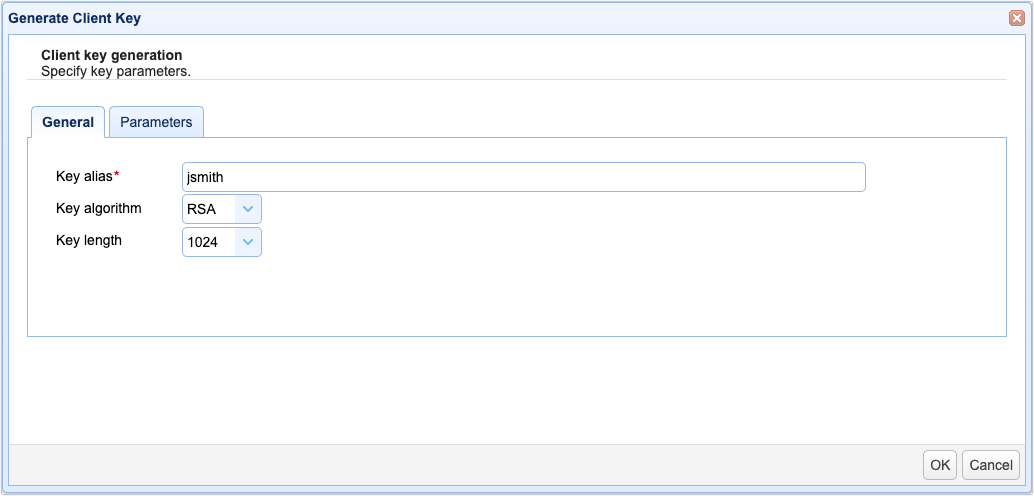Click the "Client key generation" heading
Image resolution: width=1034 pixels, height=496 pixels.
click(111, 55)
